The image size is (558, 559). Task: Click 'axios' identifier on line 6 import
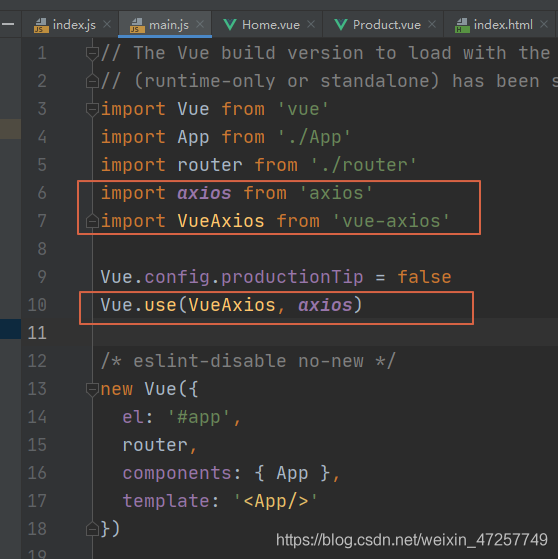[x=204, y=193]
